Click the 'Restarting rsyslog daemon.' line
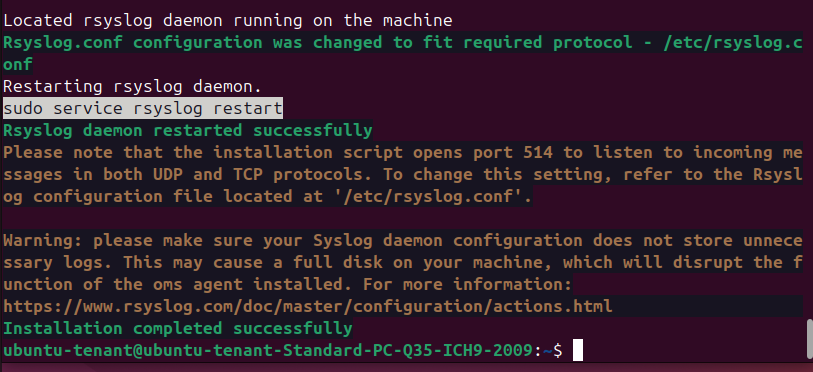The height and width of the screenshot is (372, 813). 132,87
